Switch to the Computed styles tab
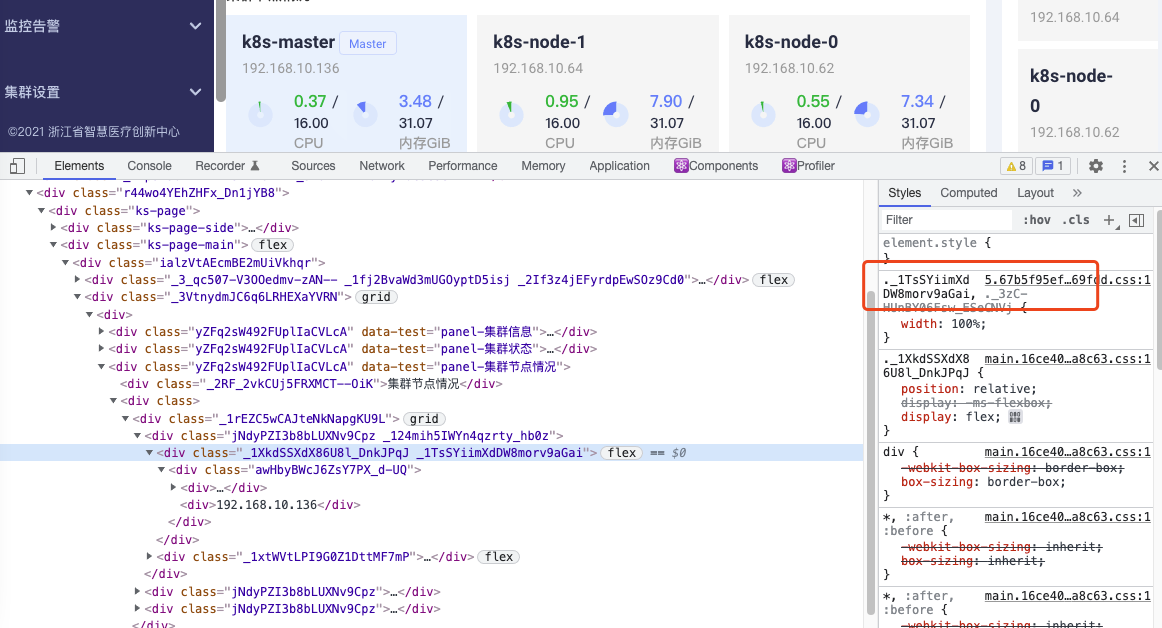Viewport: 1162px width, 628px height. [x=968, y=192]
